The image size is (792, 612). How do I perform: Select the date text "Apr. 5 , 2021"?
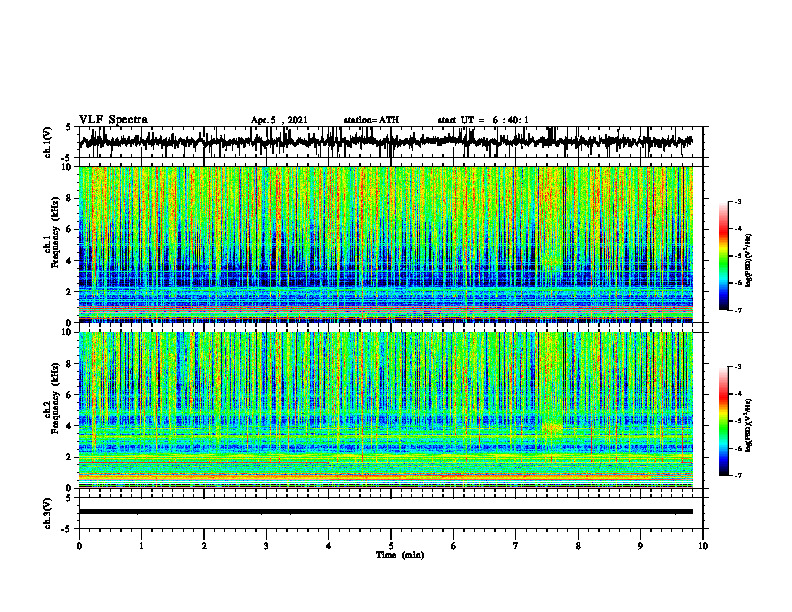point(279,120)
